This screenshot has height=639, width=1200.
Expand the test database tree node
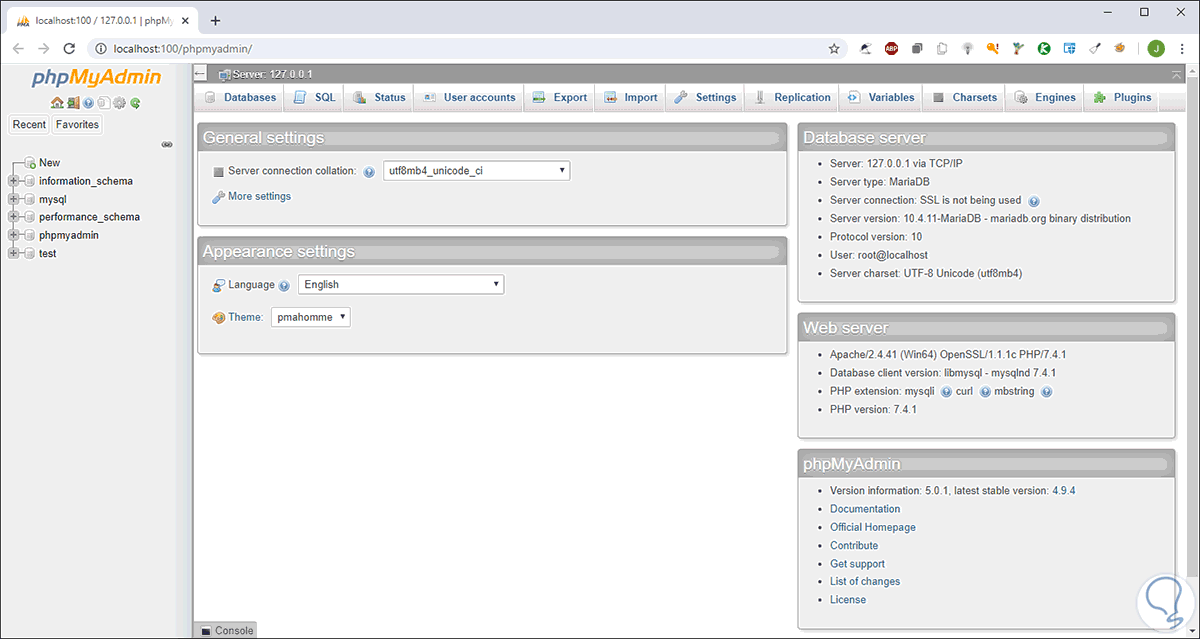(x=13, y=253)
